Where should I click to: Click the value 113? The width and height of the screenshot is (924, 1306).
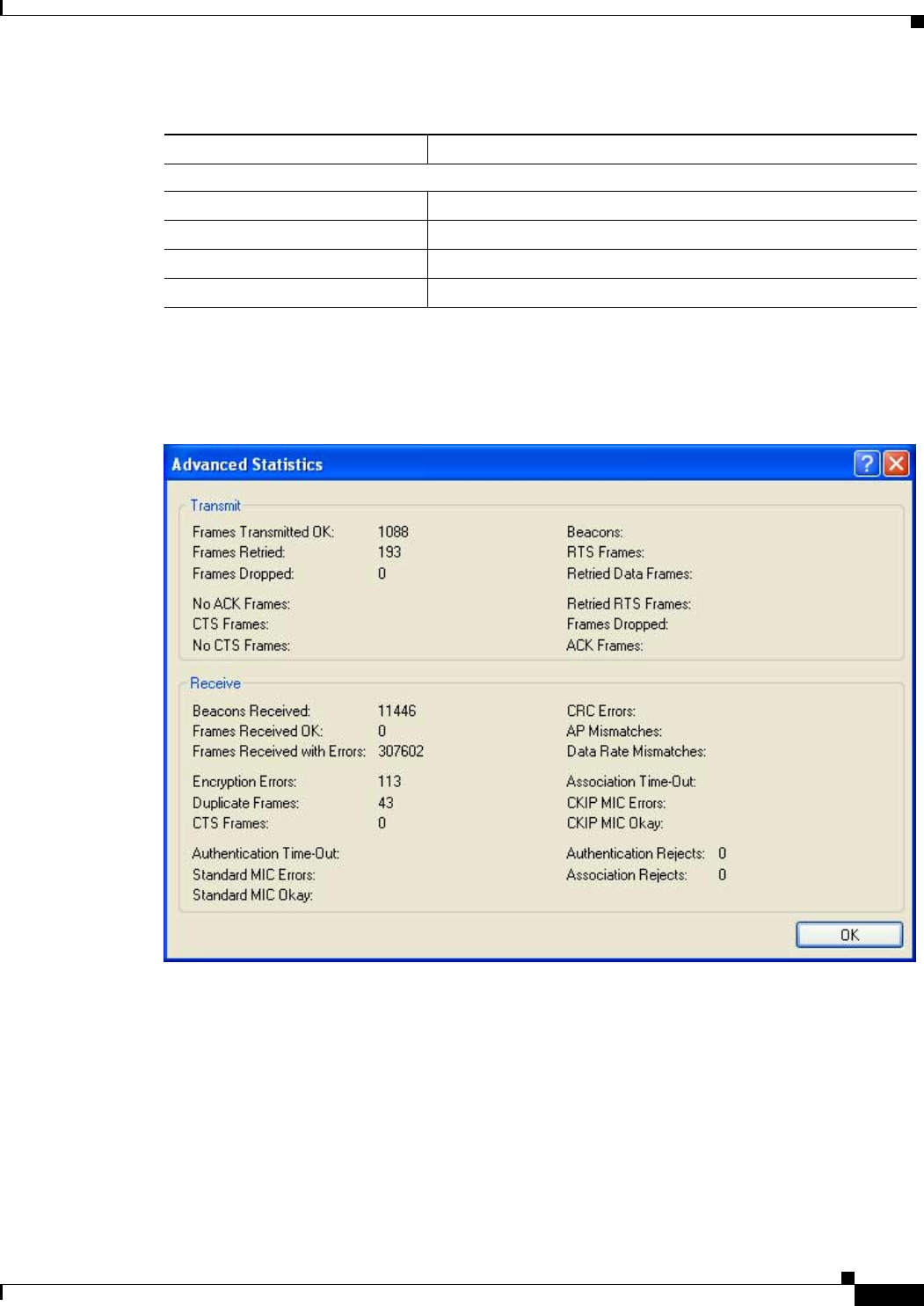point(389,782)
